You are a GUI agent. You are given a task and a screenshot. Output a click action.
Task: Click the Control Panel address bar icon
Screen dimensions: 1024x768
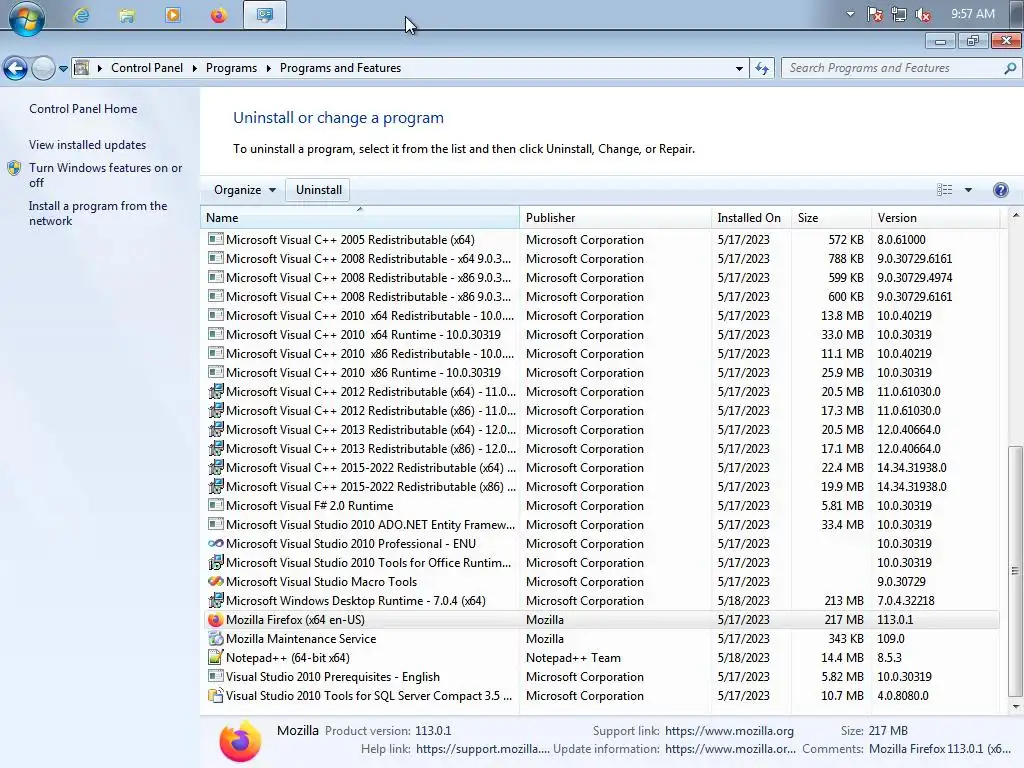(82, 68)
